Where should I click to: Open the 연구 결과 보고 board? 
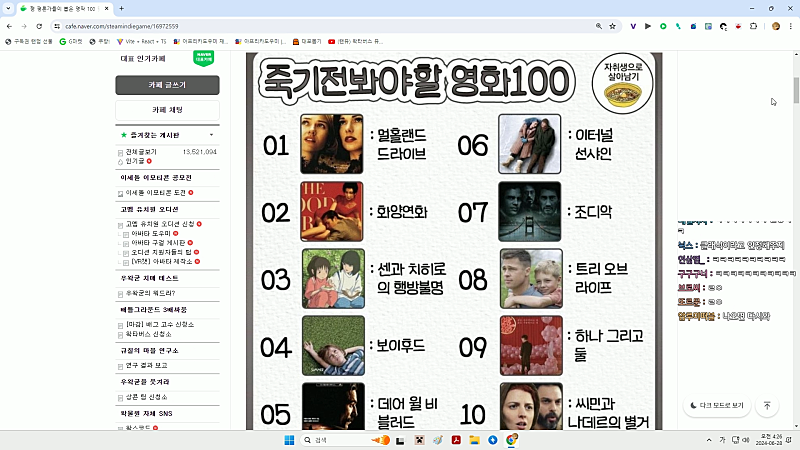tap(146, 366)
